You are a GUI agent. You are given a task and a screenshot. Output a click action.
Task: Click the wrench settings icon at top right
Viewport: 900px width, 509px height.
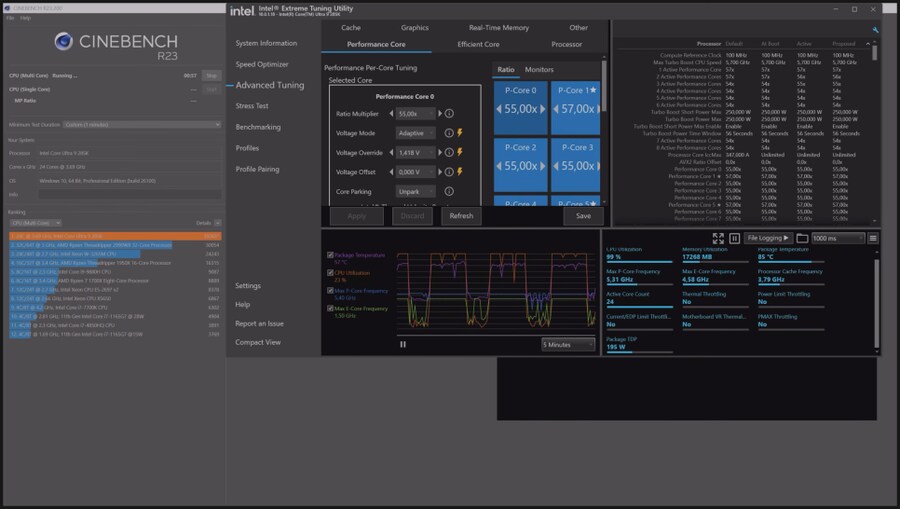click(x=876, y=30)
